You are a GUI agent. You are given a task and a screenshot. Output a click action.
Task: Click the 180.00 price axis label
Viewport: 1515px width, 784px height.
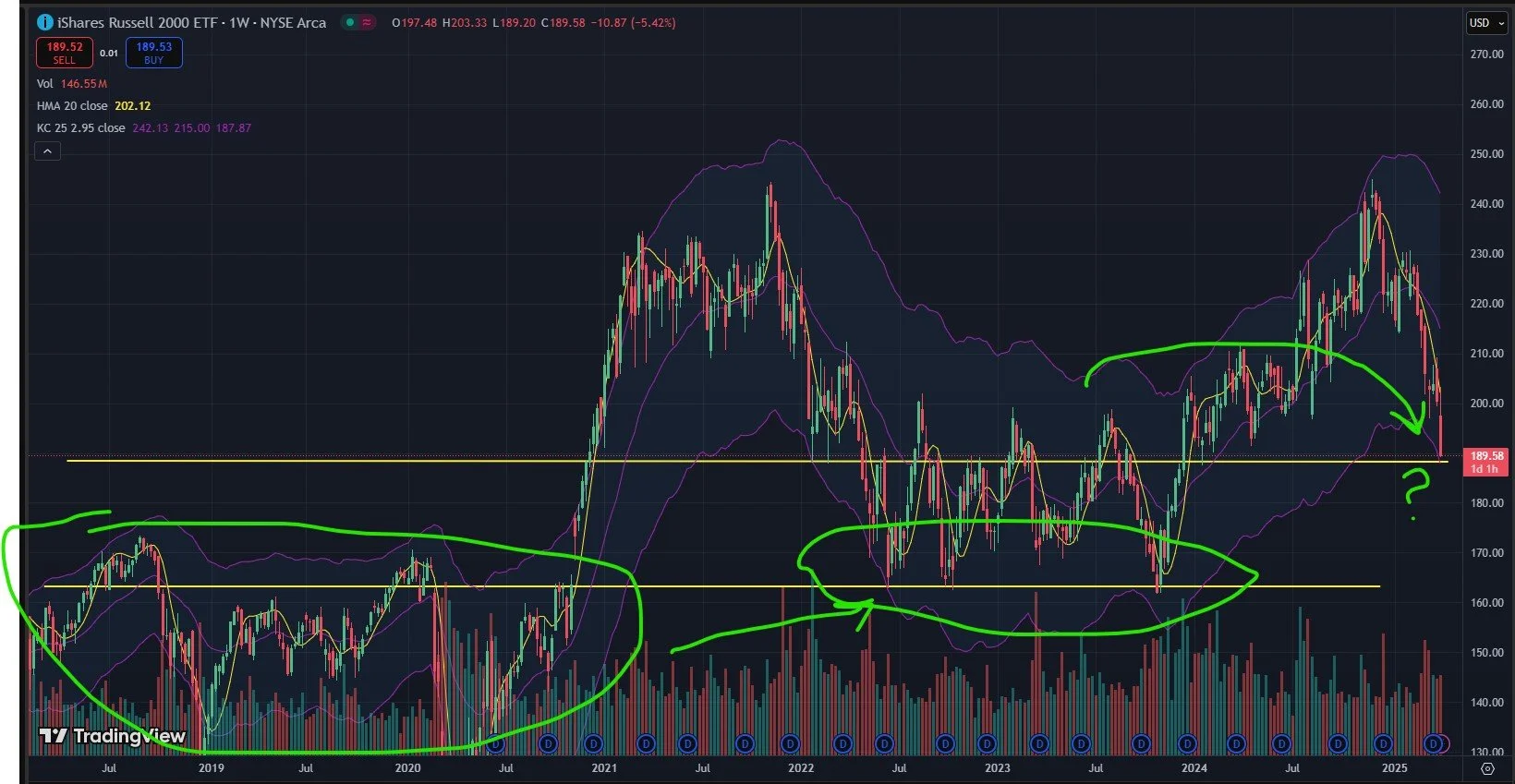[x=1486, y=503]
